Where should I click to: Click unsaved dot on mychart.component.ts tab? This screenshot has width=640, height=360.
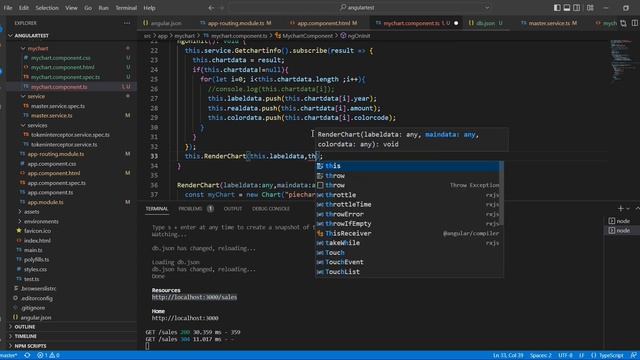click(x=456, y=23)
